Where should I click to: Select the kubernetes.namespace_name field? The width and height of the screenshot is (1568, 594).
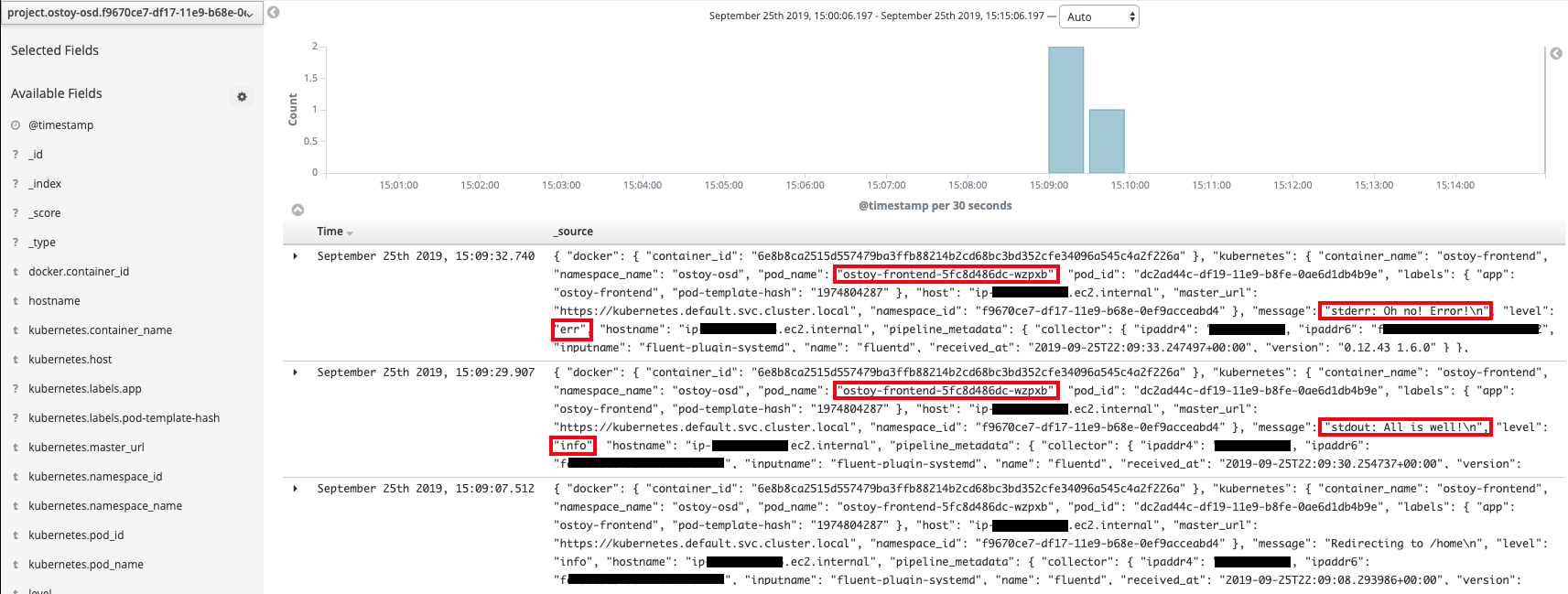tap(105, 506)
